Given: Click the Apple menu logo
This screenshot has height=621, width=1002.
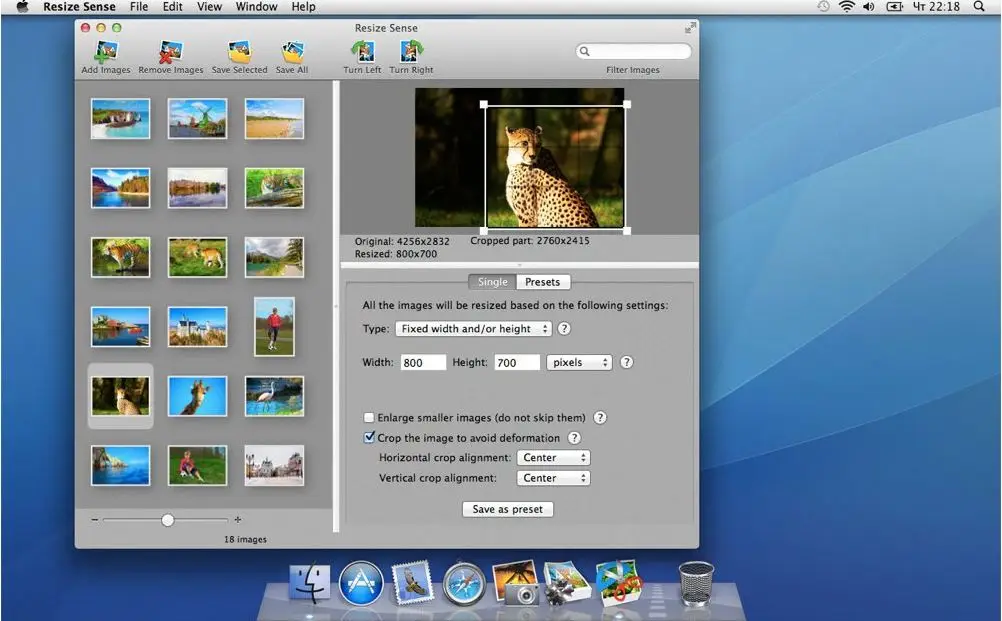Looking at the screenshot, I should pos(22,6).
